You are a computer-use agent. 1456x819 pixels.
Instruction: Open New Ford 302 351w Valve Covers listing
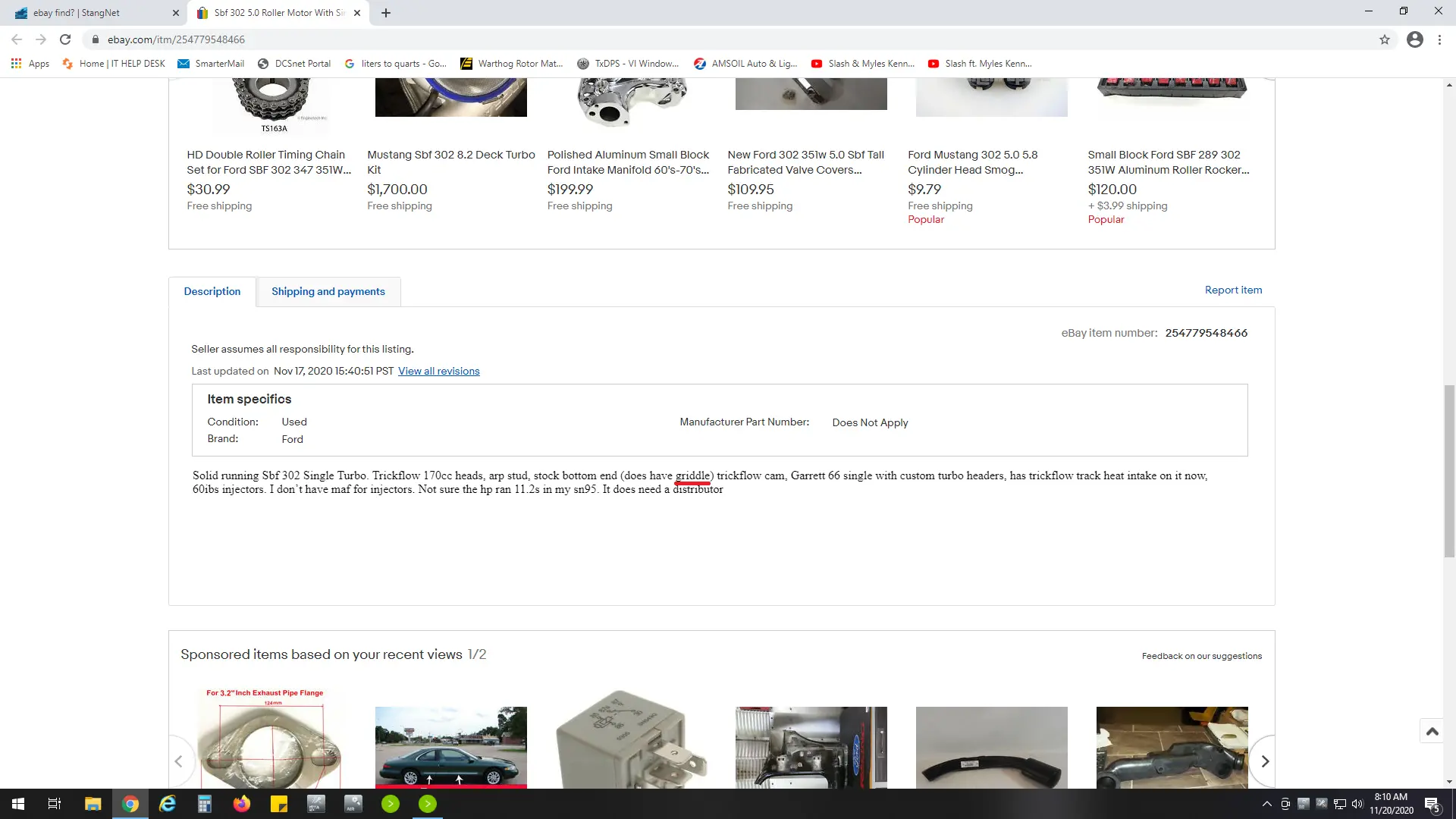click(x=805, y=162)
